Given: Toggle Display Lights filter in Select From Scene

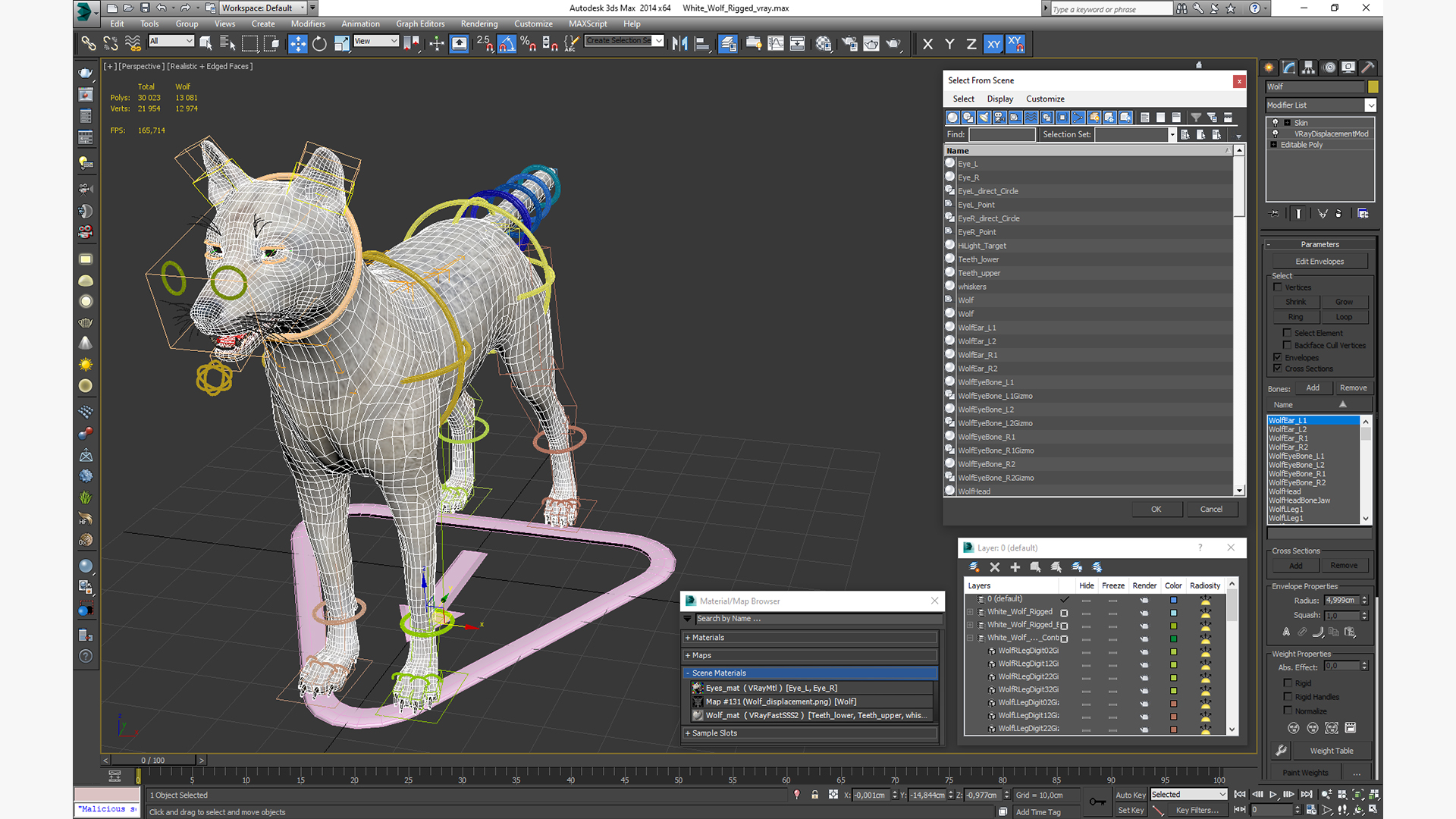Looking at the screenshot, I should [x=984, y=118].
